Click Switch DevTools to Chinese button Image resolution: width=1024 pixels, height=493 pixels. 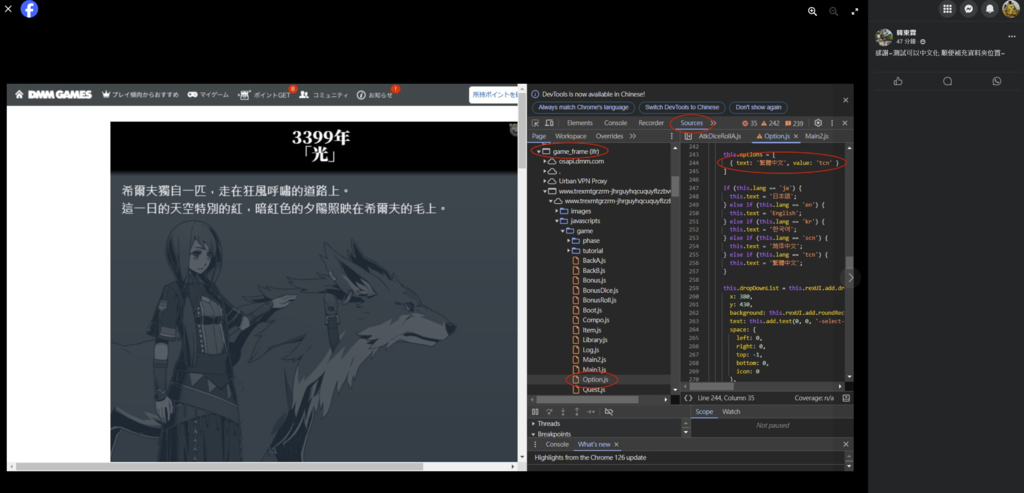tap(681, 107)
